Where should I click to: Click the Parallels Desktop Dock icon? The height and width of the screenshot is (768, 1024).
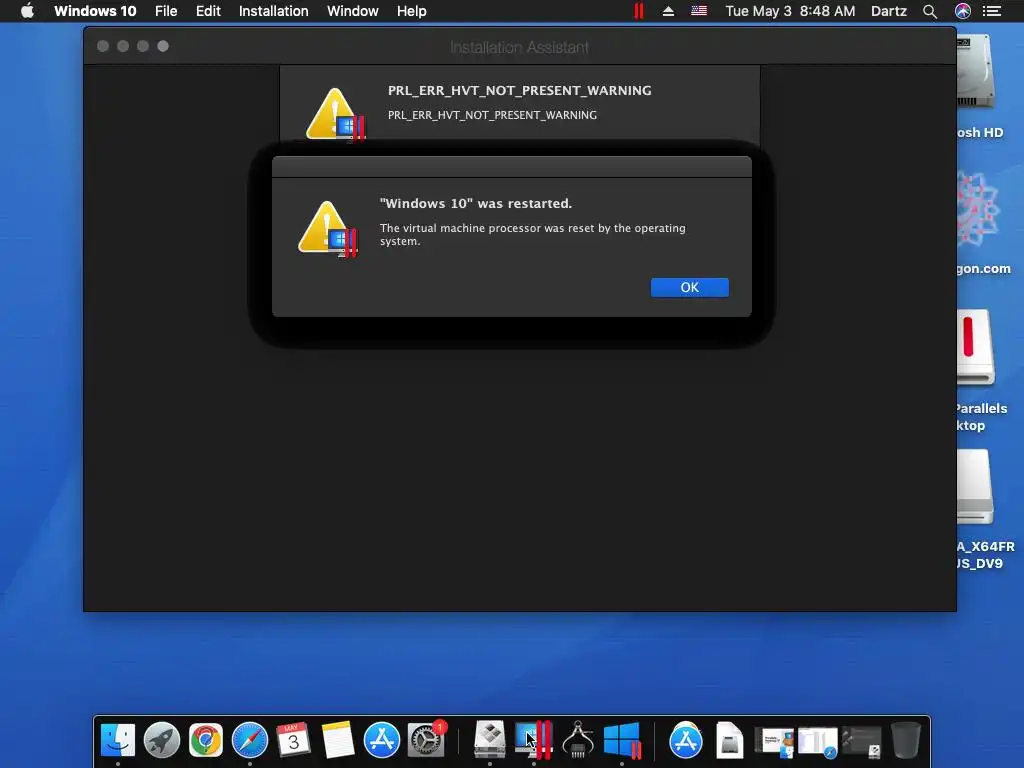point(534,740)
